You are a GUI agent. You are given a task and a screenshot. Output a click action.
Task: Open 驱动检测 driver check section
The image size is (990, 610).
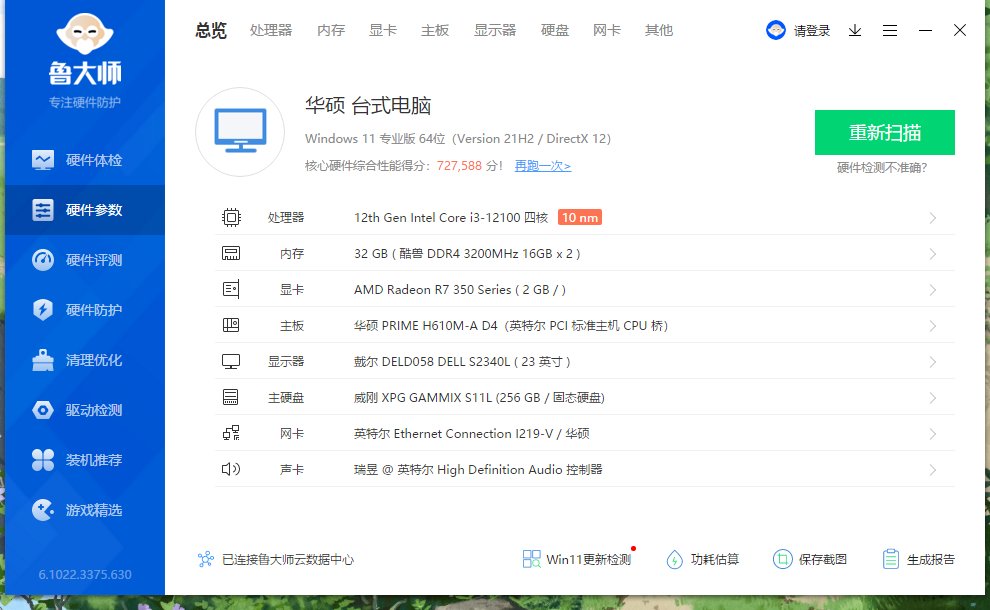85,410
